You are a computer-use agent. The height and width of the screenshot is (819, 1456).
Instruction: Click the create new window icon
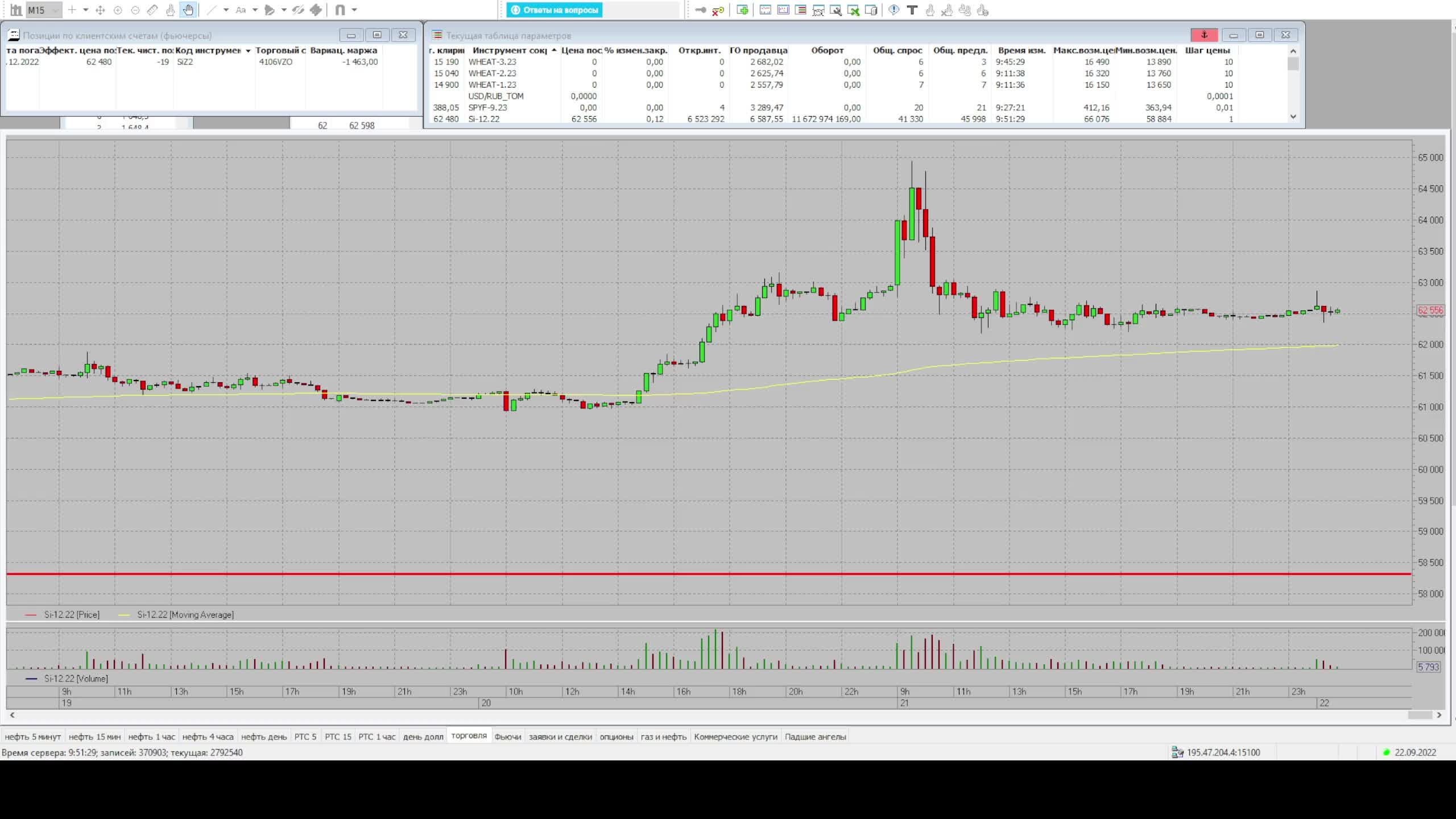[742, 10]
